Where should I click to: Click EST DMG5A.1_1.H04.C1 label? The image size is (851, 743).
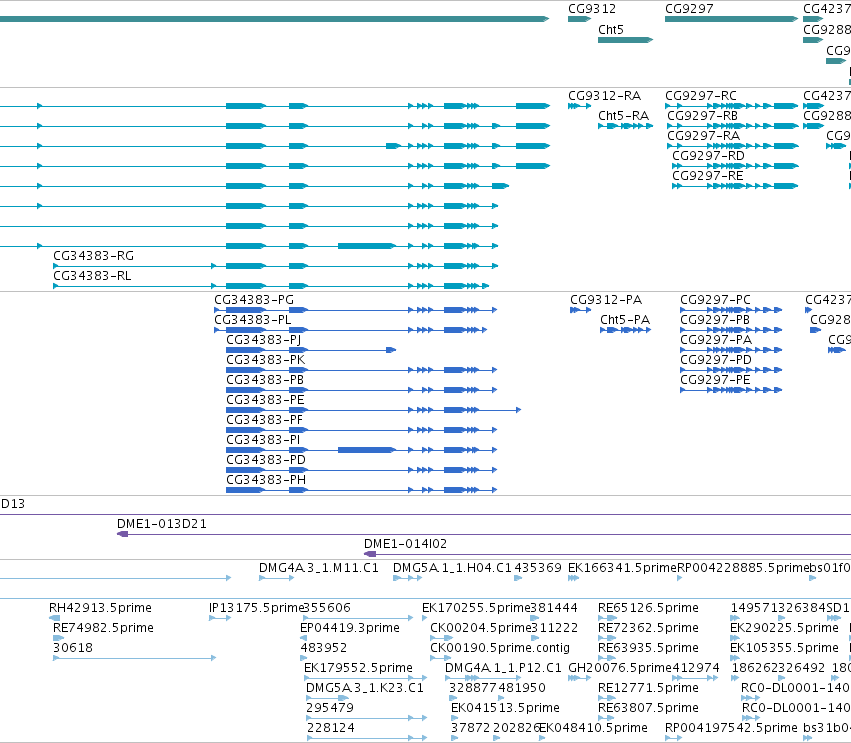[x=452, y=568]
